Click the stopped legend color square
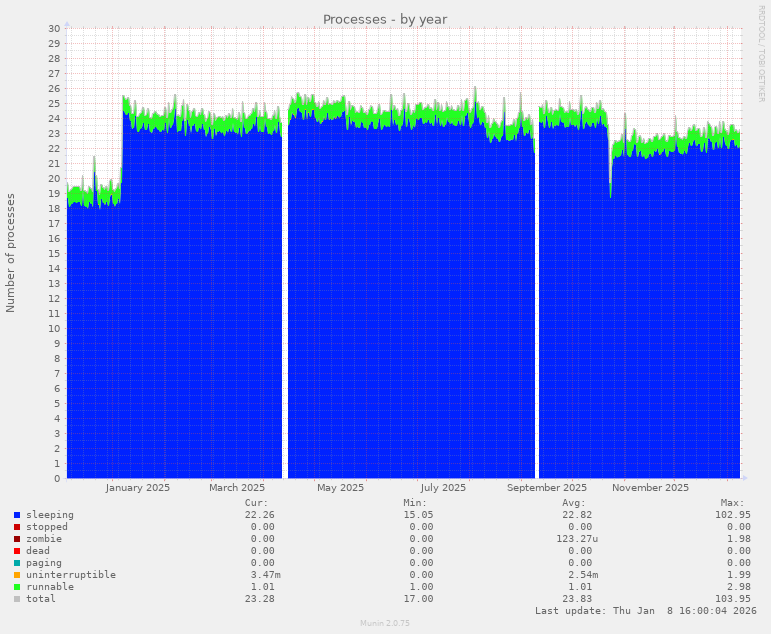 point(17,527)
